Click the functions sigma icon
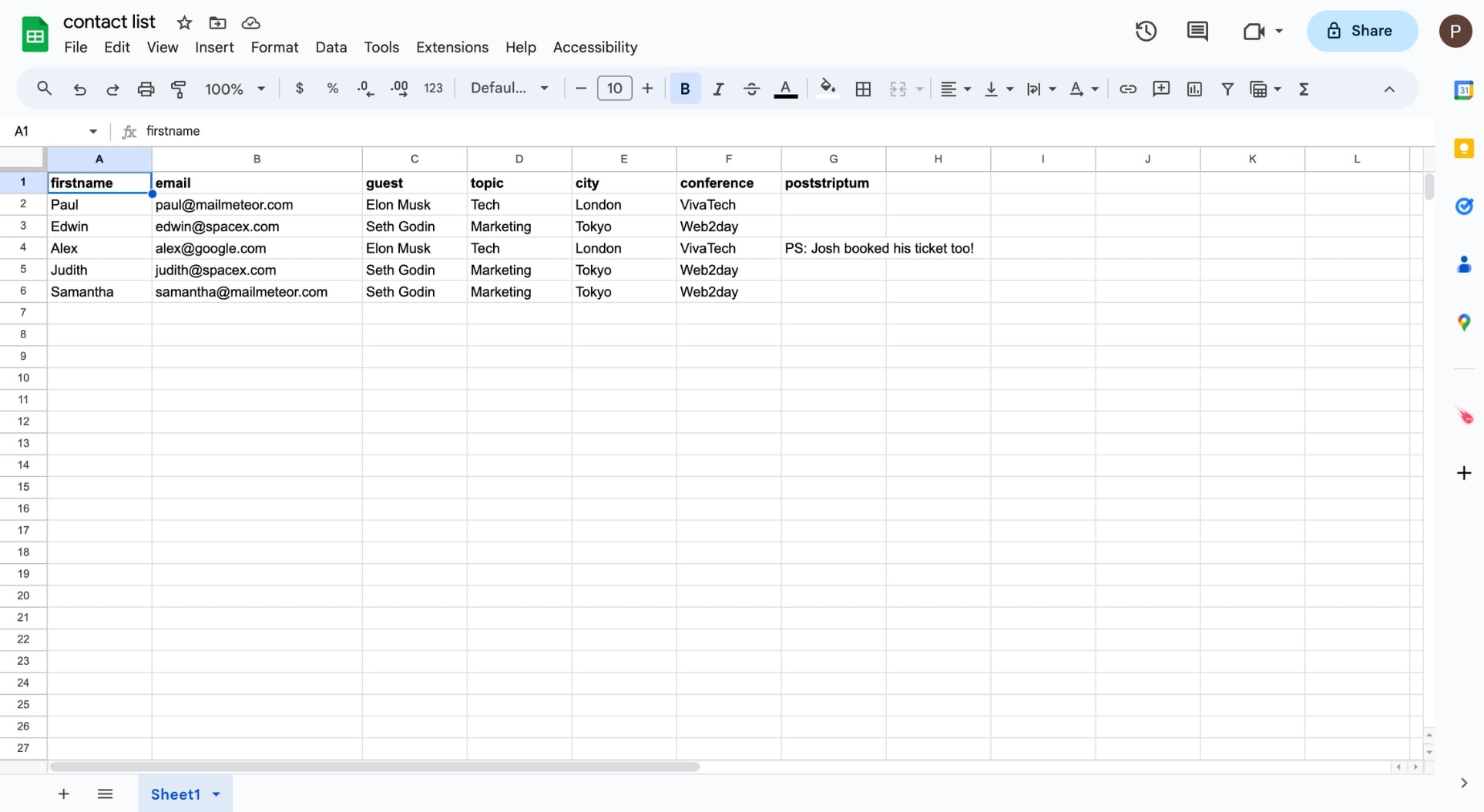Image resolution: width=1484 pixels, height=812 pixels. 1304,89
